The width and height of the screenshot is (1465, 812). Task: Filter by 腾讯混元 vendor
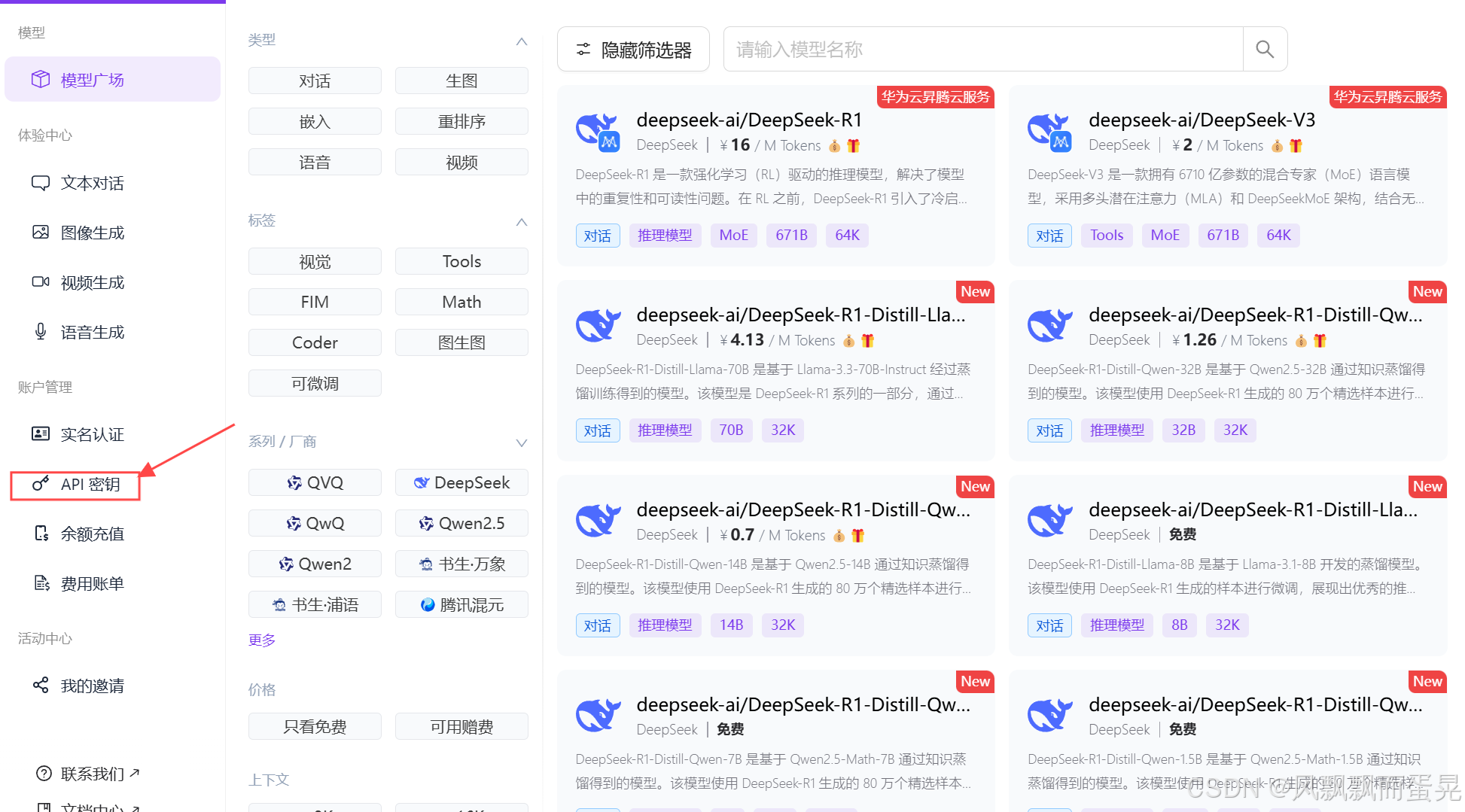[461, 604]
